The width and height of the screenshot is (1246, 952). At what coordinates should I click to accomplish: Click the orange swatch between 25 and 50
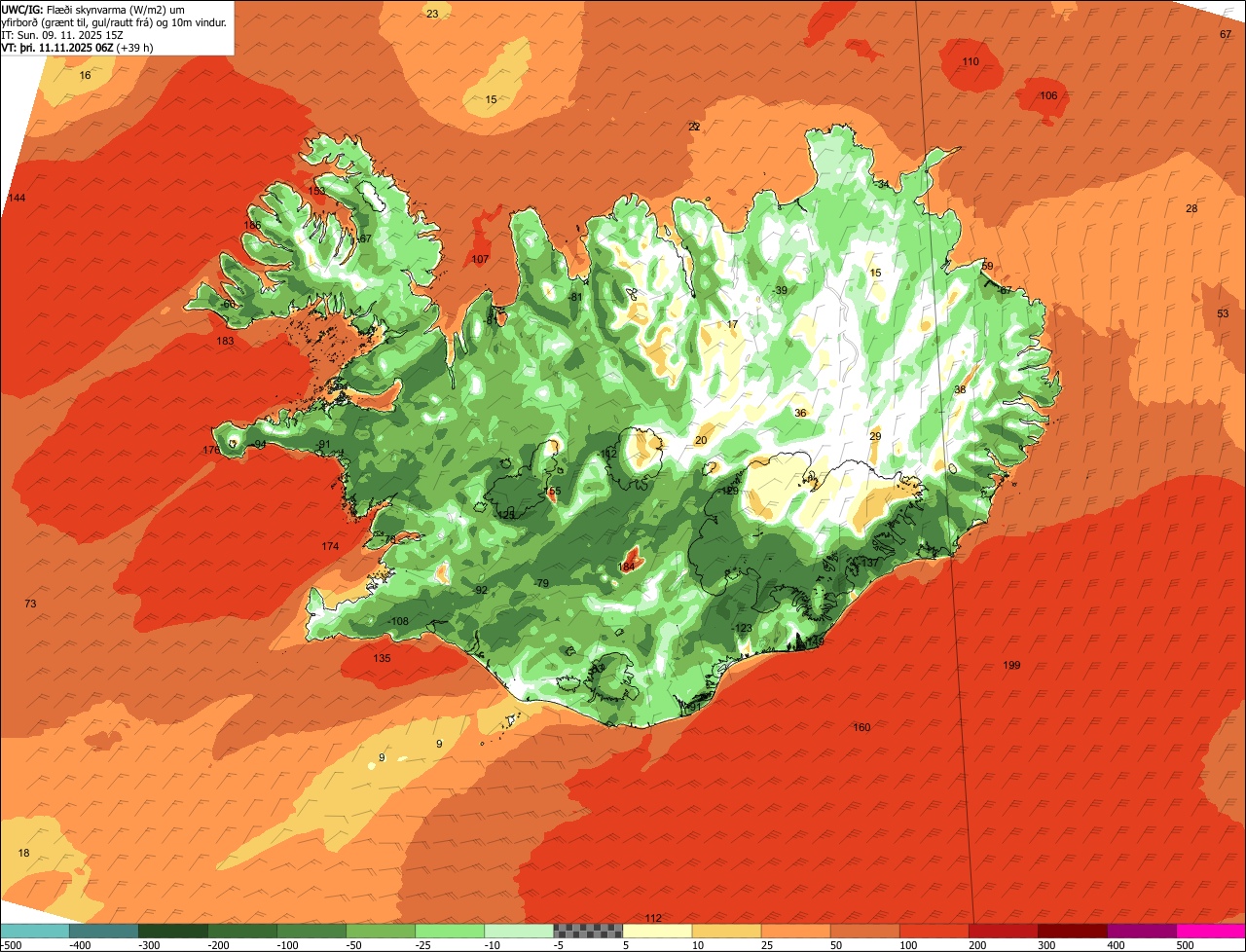pyautogui.click(x=795, y=931)
